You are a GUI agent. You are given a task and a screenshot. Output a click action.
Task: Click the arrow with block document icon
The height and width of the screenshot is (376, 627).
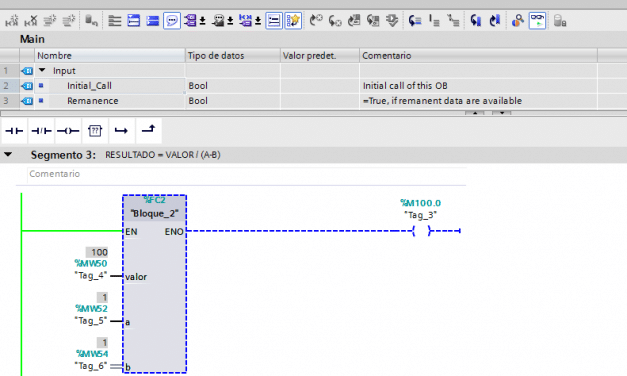(354, 20)
